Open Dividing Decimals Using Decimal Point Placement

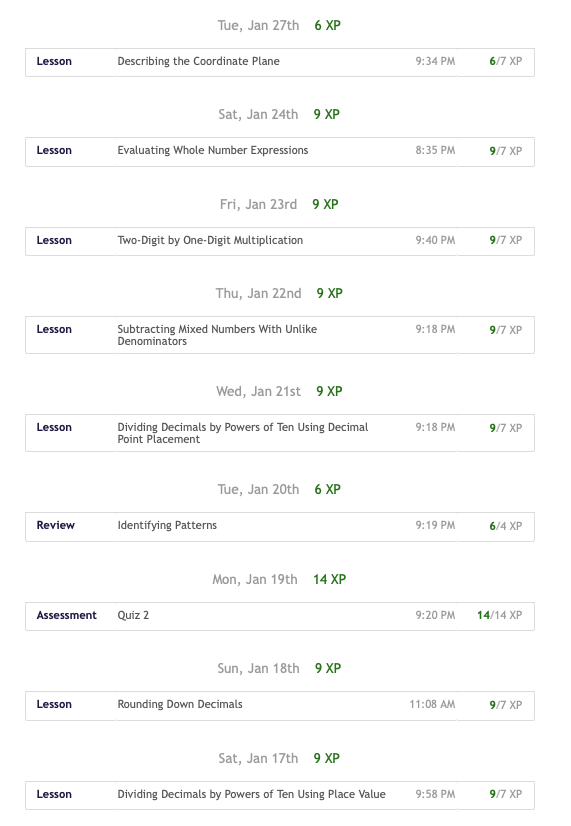click(280, 433)
